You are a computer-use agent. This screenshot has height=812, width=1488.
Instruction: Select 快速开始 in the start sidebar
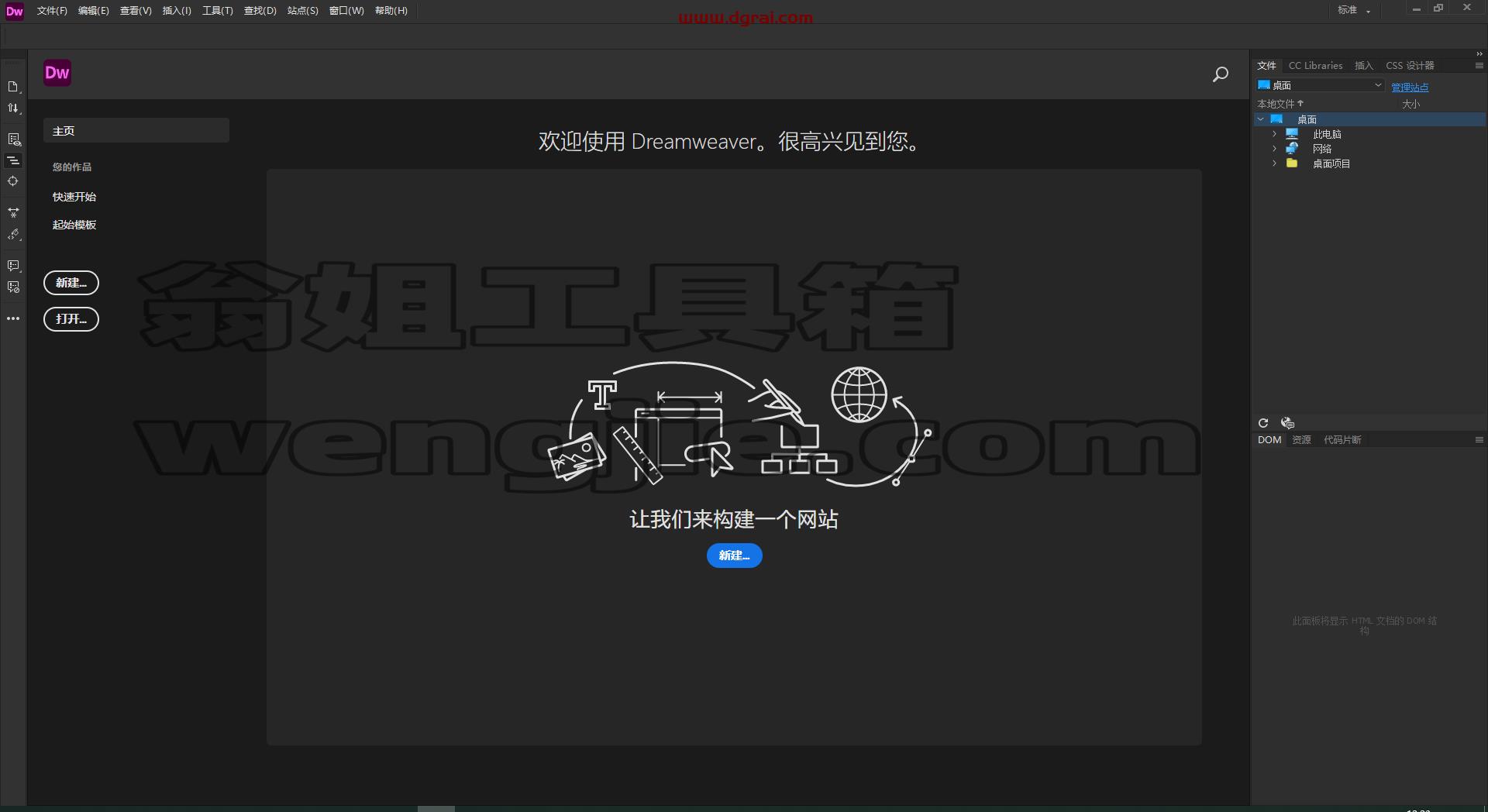coord(74,197)
